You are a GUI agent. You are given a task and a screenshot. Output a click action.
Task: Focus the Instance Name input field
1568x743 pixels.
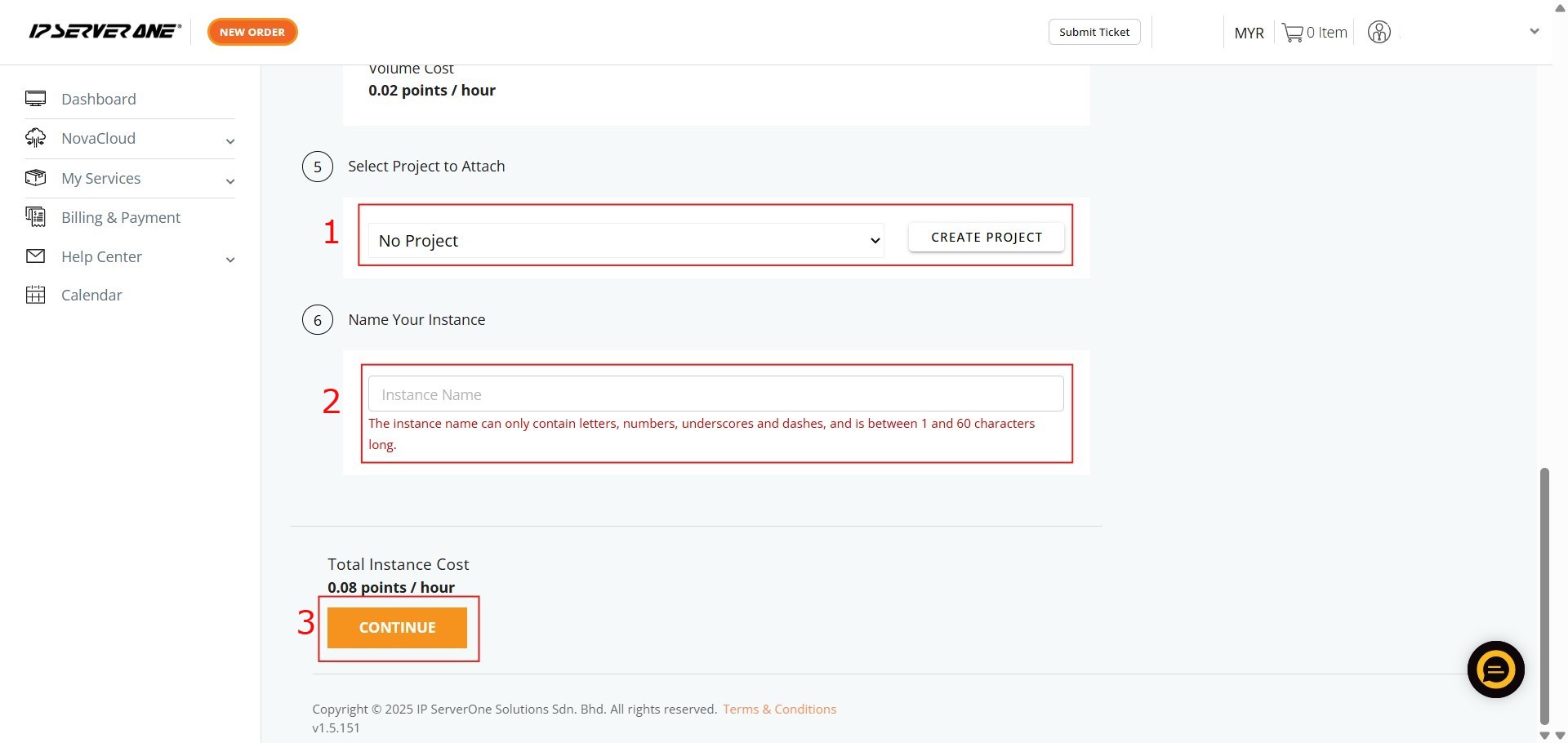[x=715, y=394]
